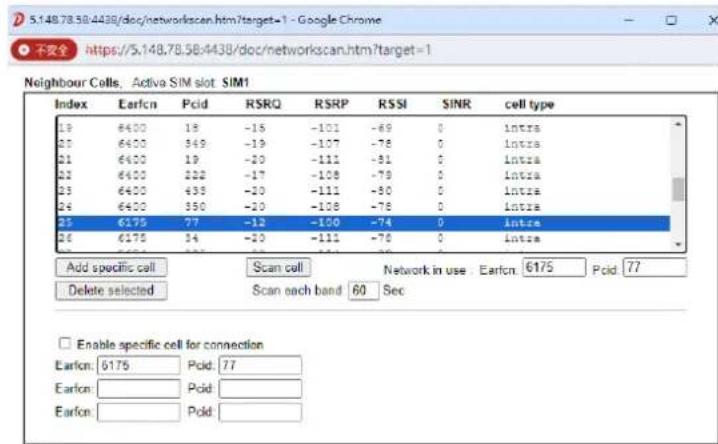The width and height of the screenshot is (718, 444).
Task: Click the SINR column header
Action: click(x=457, y=104)
